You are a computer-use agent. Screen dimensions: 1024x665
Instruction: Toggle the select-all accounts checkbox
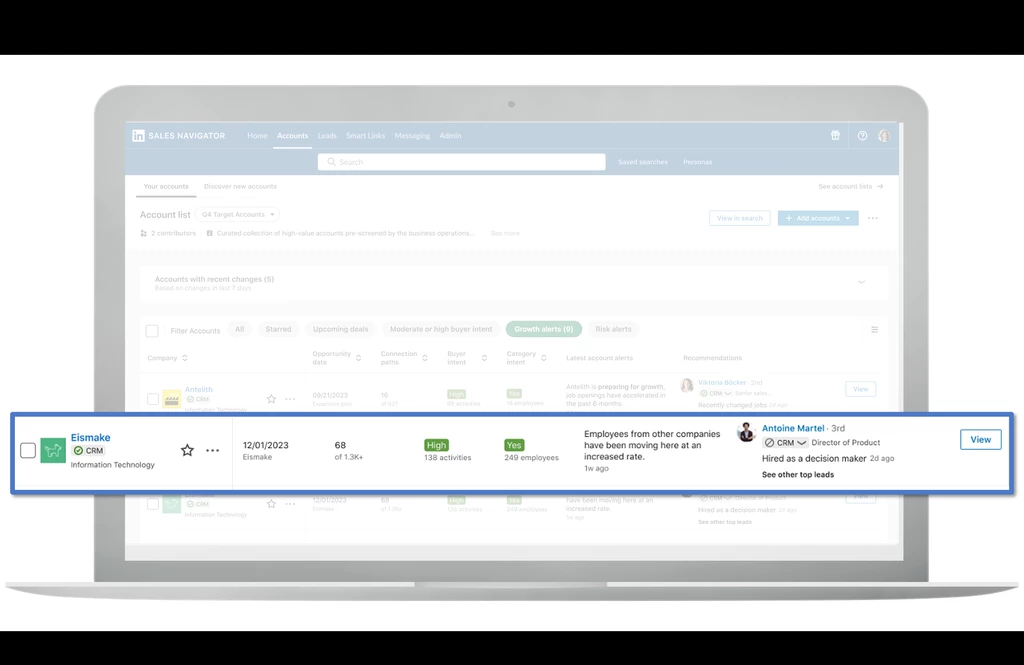152,331
